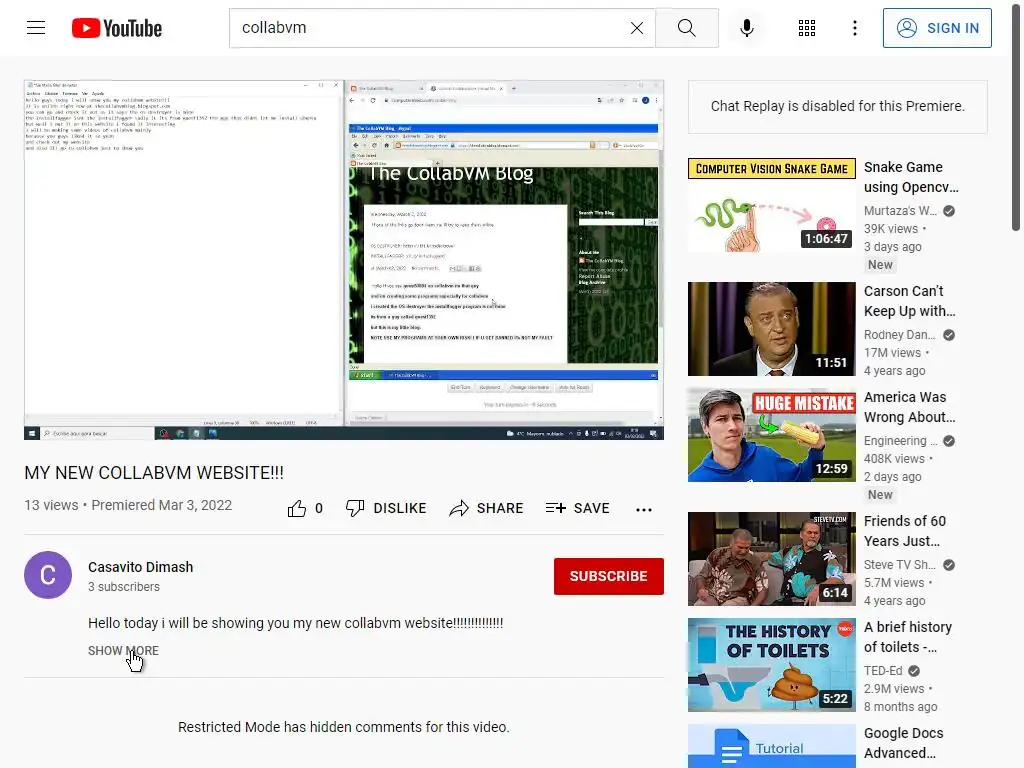The image size is (1024, 768).
Task: Open the Carson Can't Keep Up thumbnail
Action: 771,329
